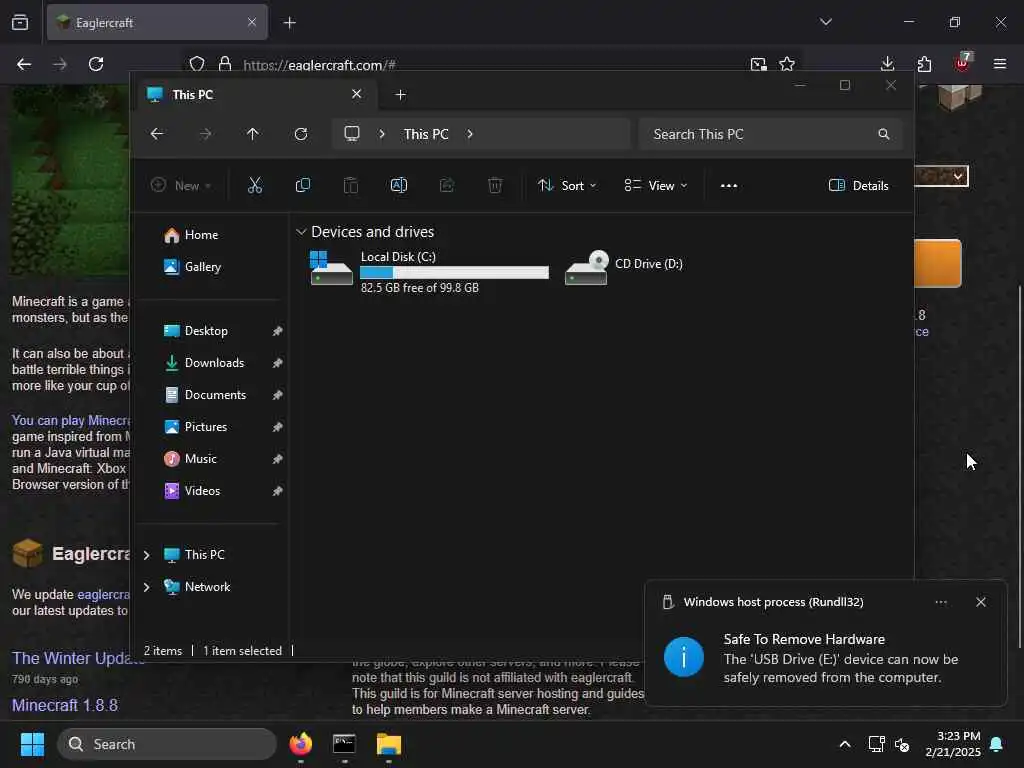Show hidden tray icons chevron
This screenshot has width=1024, height=768.
[844, 744]
